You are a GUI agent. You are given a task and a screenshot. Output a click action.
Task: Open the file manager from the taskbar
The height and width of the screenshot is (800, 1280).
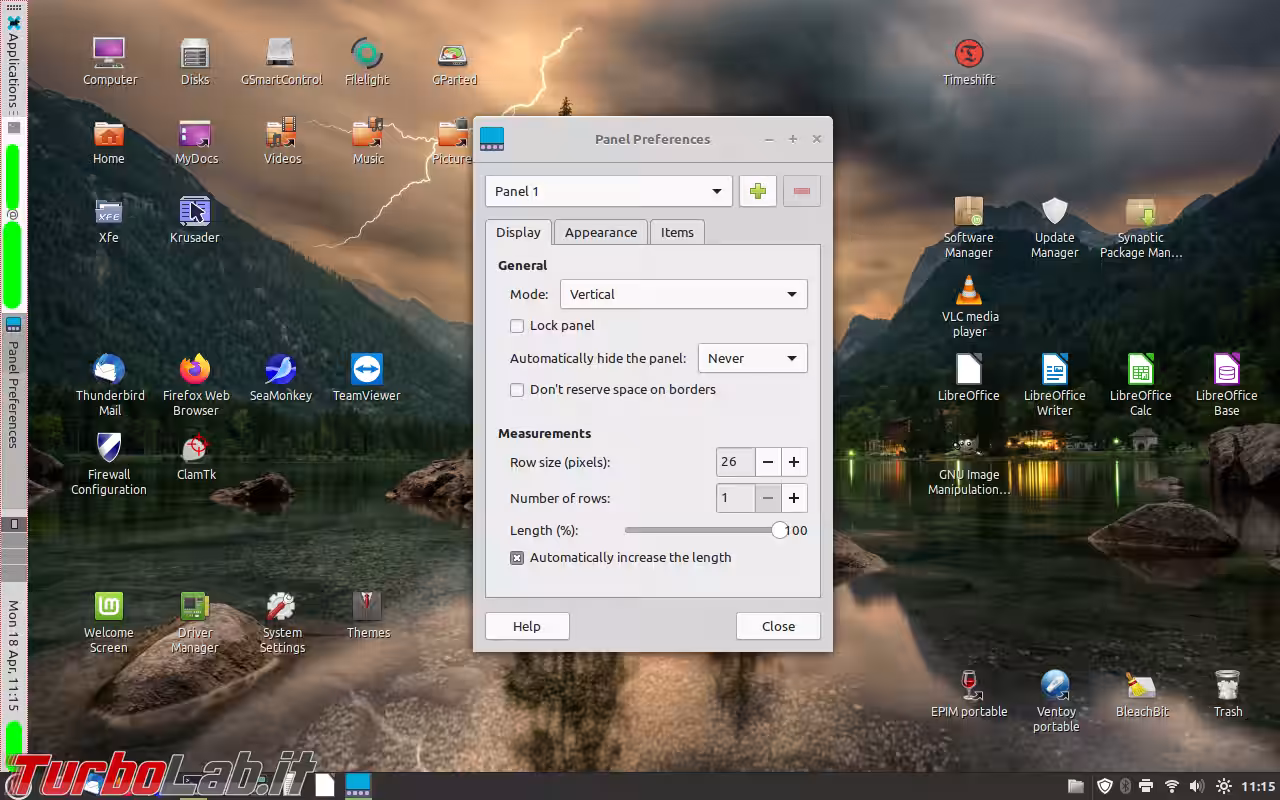(x=1075, y=785)
